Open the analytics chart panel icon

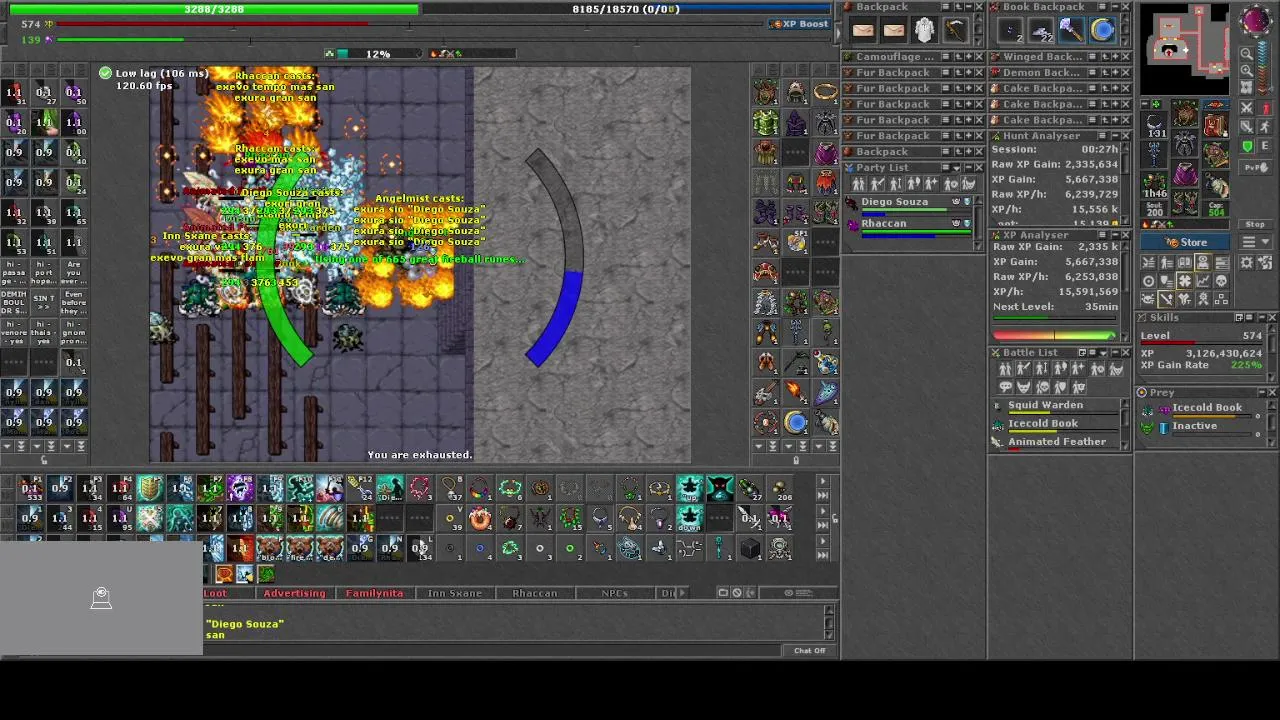coord(1203,281)
